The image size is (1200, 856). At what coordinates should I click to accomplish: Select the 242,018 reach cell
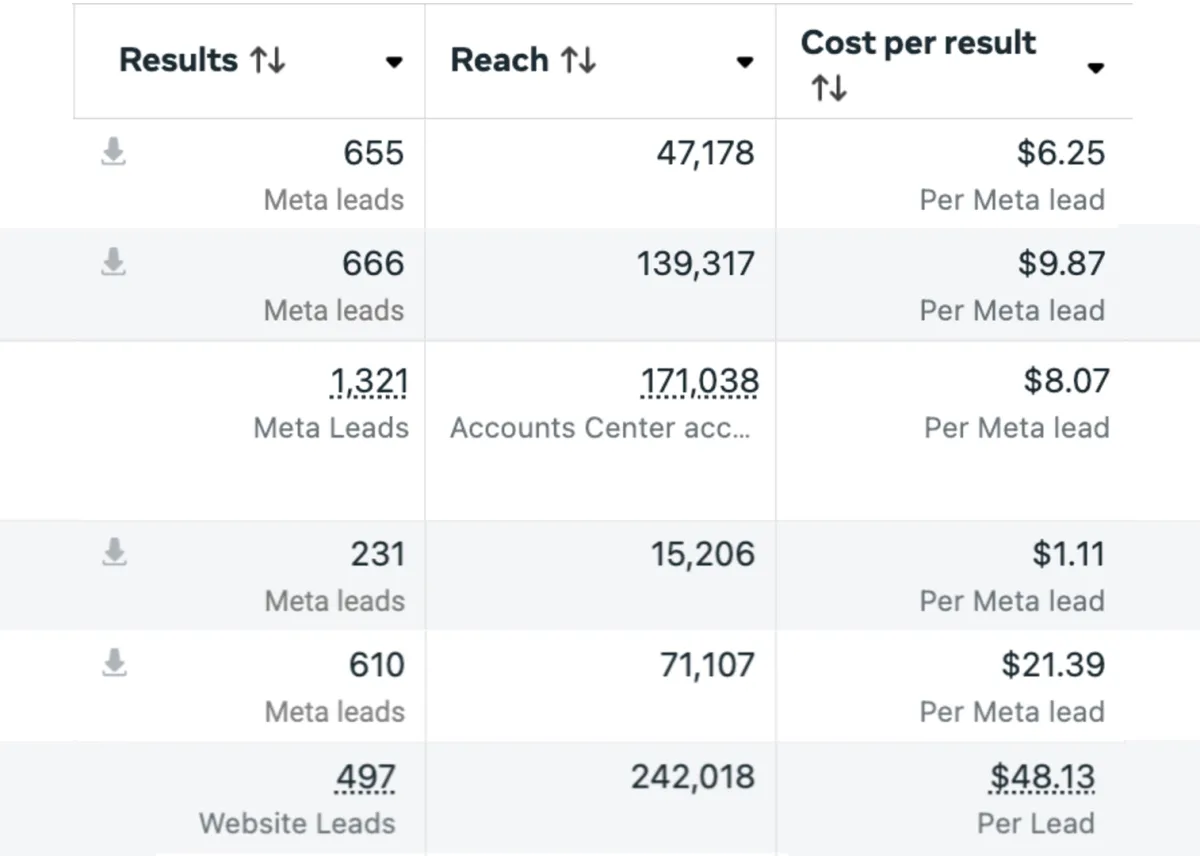click(x=692, y=777)
